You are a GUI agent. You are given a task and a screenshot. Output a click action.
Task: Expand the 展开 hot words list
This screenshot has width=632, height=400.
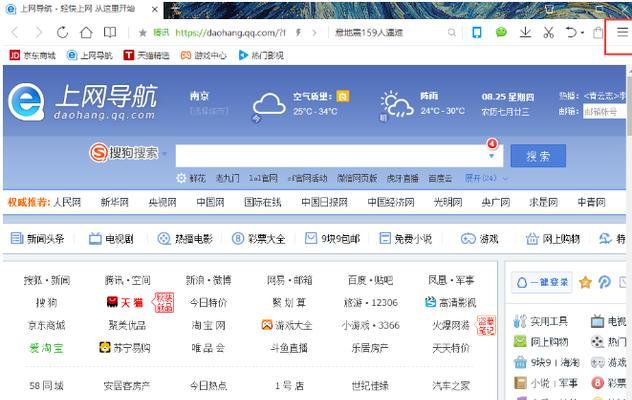[x=486, y=178]
